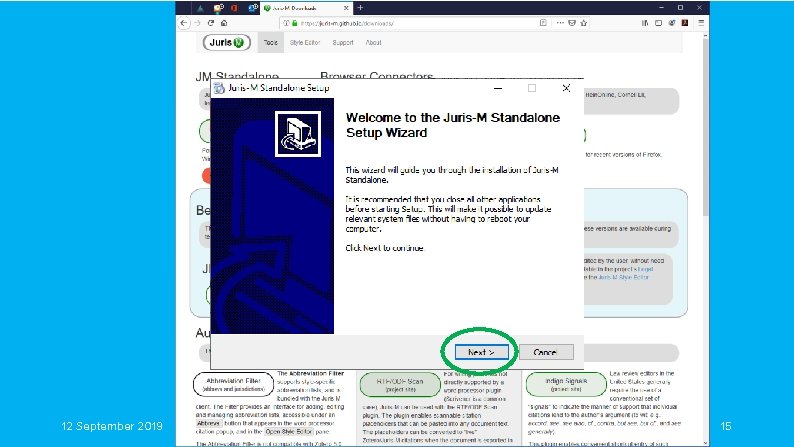Show the Firefox sidebars icon
This screenshot has height=447, width=794.
click(x=658, y=23)
